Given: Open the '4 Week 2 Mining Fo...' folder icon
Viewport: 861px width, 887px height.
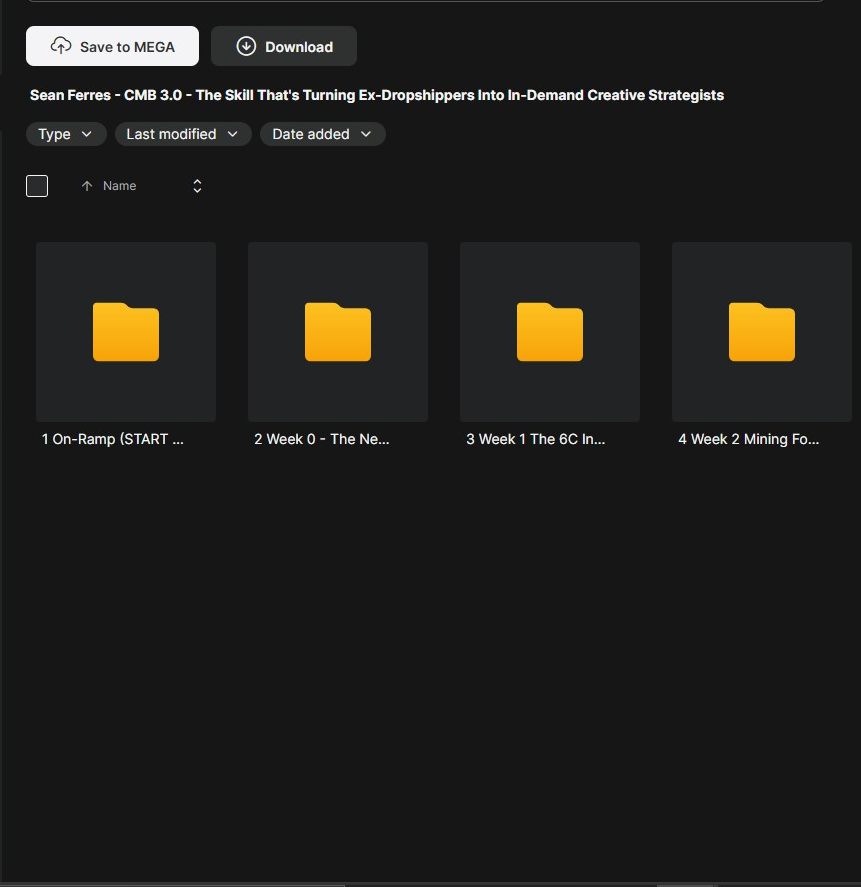Looking at the screenshot, I should point(761,332).
